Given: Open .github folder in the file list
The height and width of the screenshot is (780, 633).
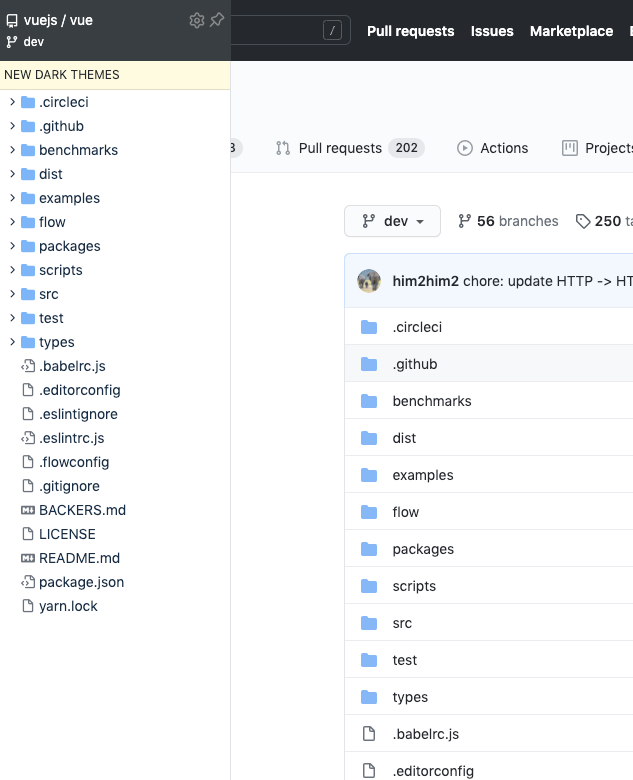Looking at the screenshot, I should click(x=415, y=364).
